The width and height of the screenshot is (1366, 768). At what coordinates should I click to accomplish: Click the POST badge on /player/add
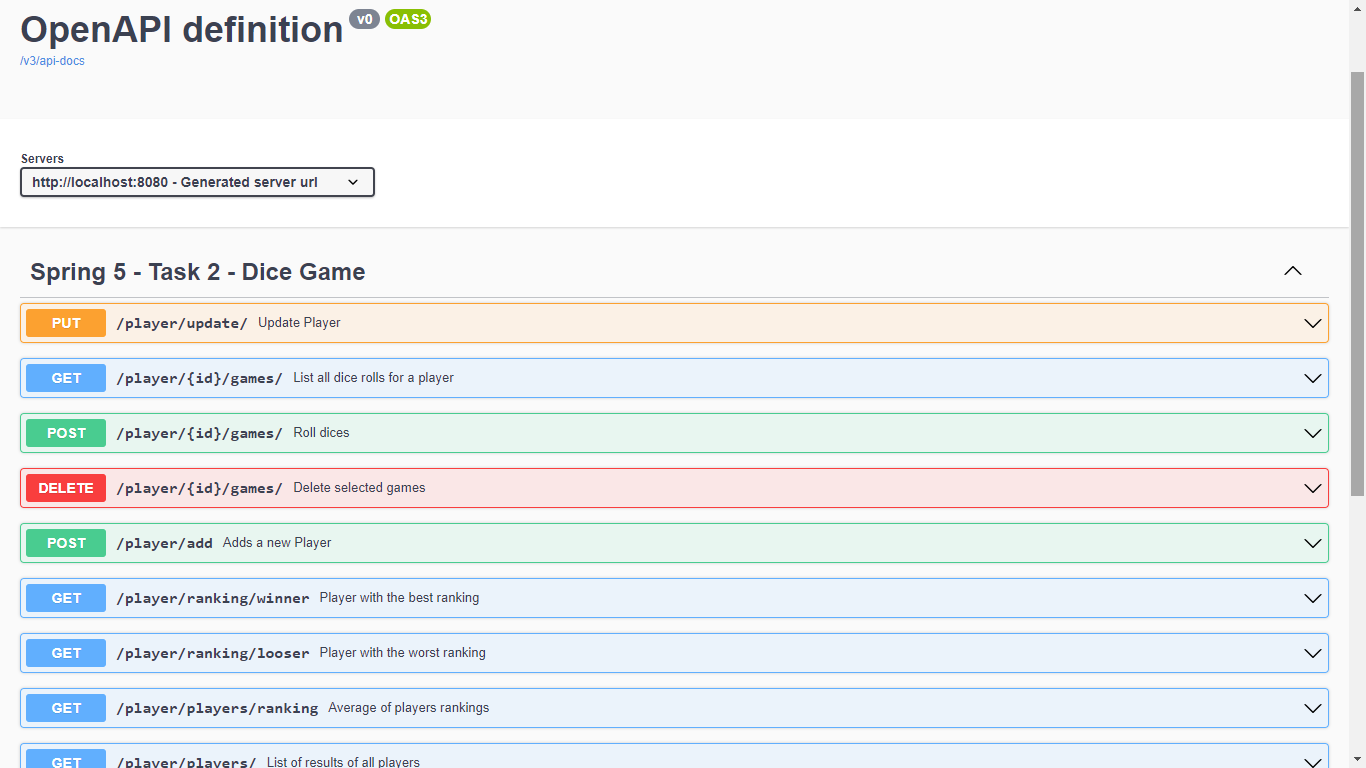(65, 543)
